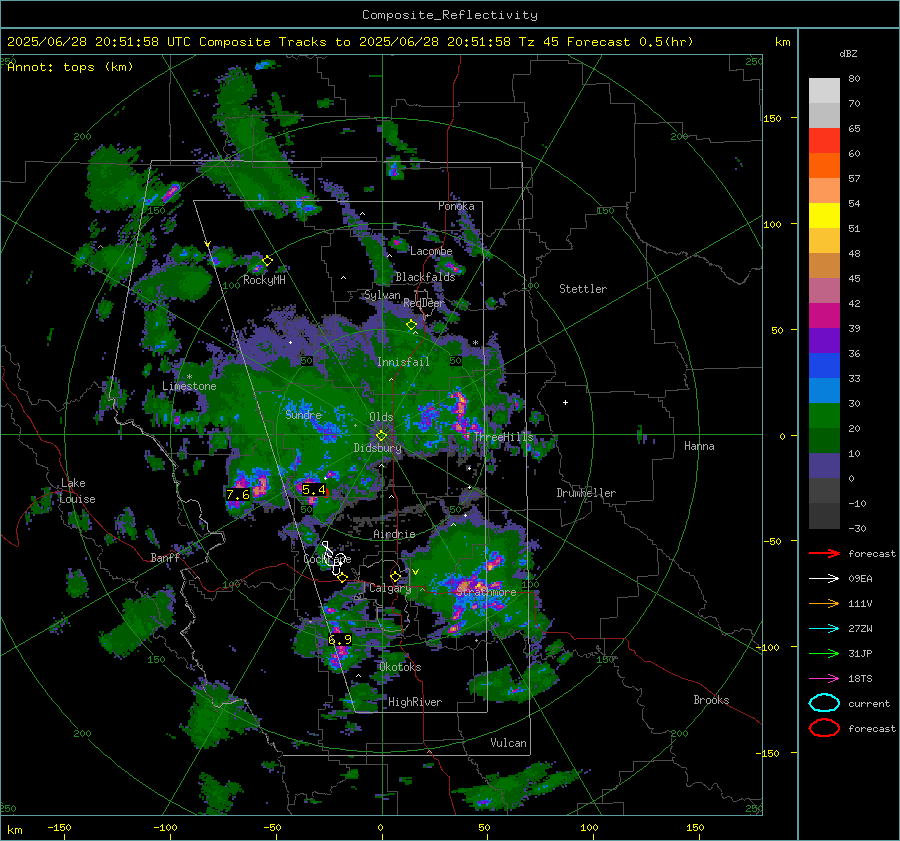Click the Cochrane town label
Viewport: 900px width, 841px height.
(x=327, y=559)
